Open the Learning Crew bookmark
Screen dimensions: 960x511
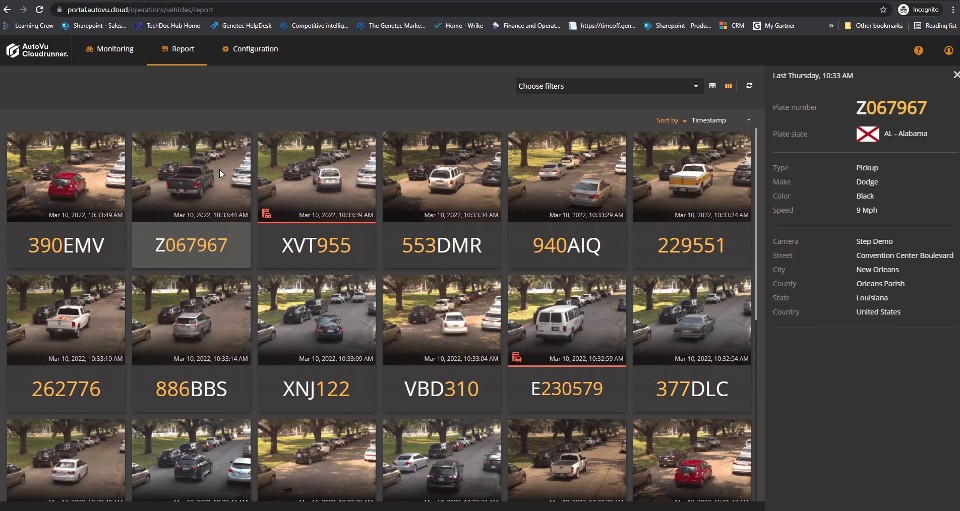pyautogui.click(x=29, y=26)
